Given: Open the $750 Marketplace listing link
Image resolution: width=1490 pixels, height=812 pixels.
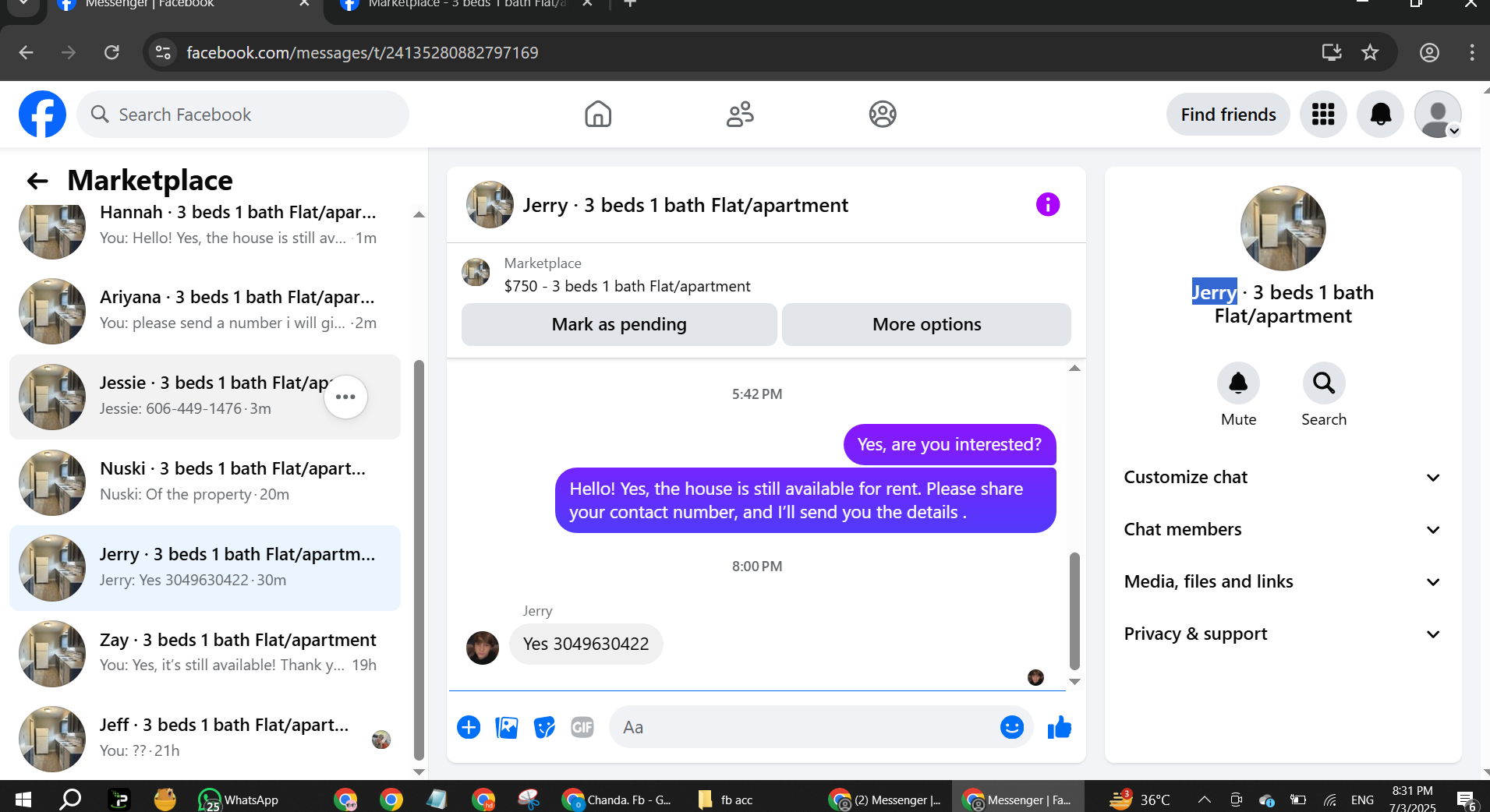Looking at the screenshot, I should point(627,286).
